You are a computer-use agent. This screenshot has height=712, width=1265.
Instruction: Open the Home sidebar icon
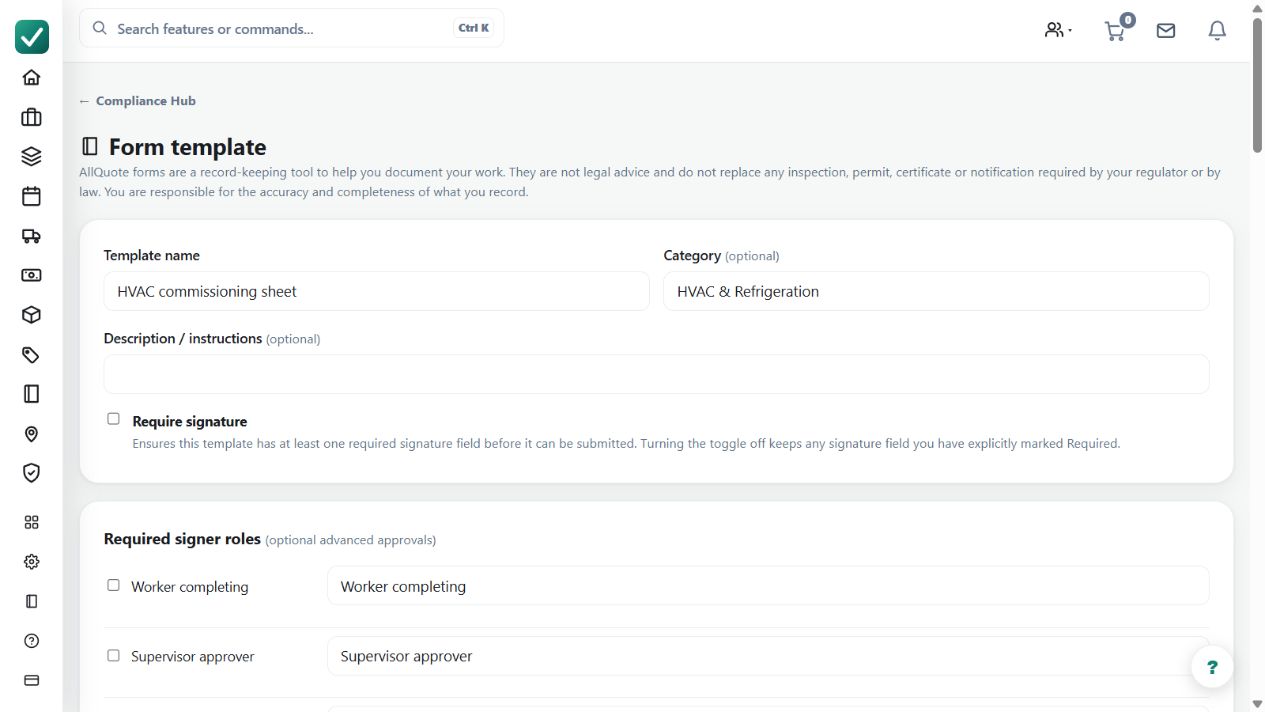coord(31,77)
